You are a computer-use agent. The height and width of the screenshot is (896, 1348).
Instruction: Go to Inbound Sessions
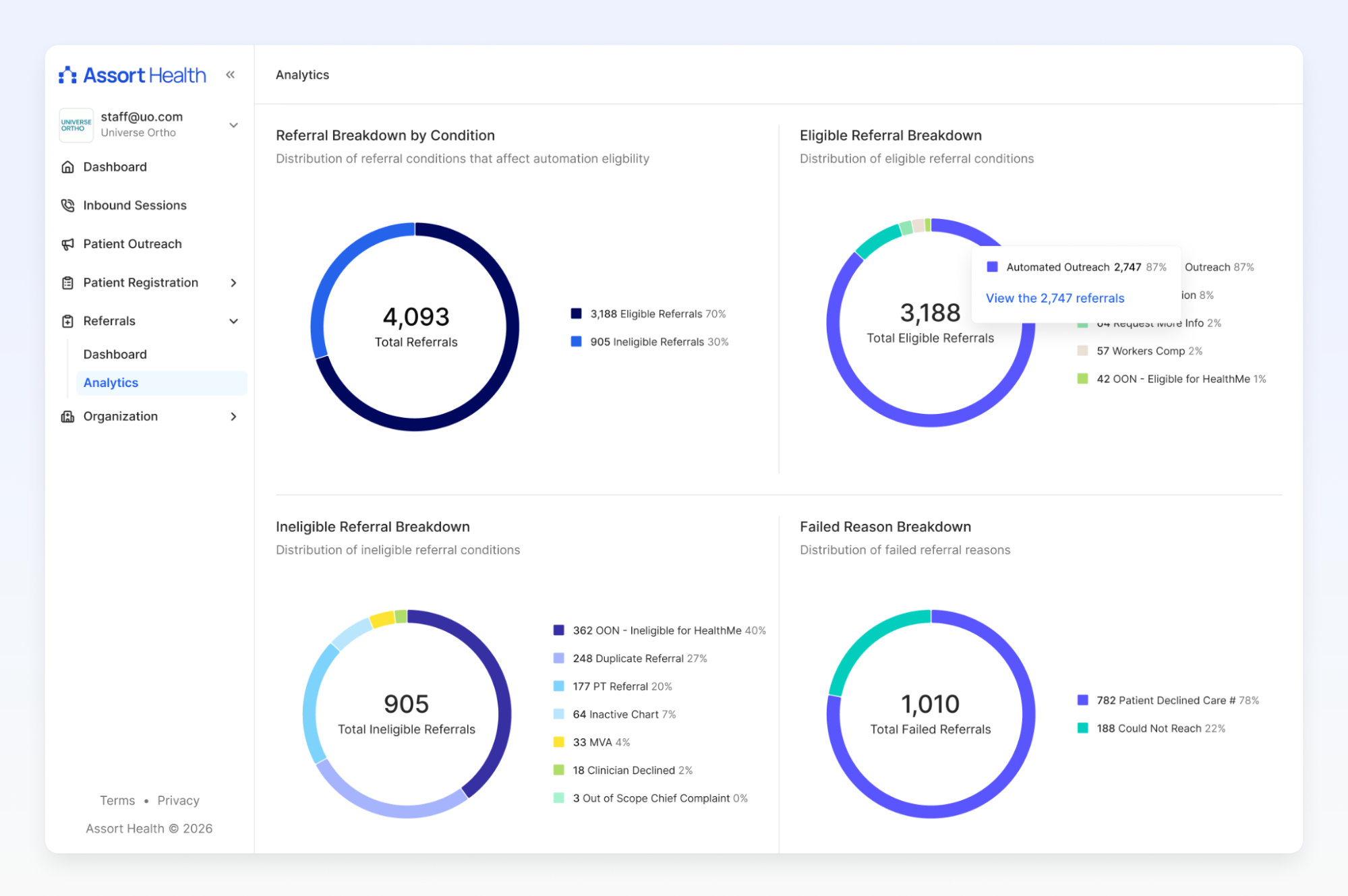(x=135, y=206)
